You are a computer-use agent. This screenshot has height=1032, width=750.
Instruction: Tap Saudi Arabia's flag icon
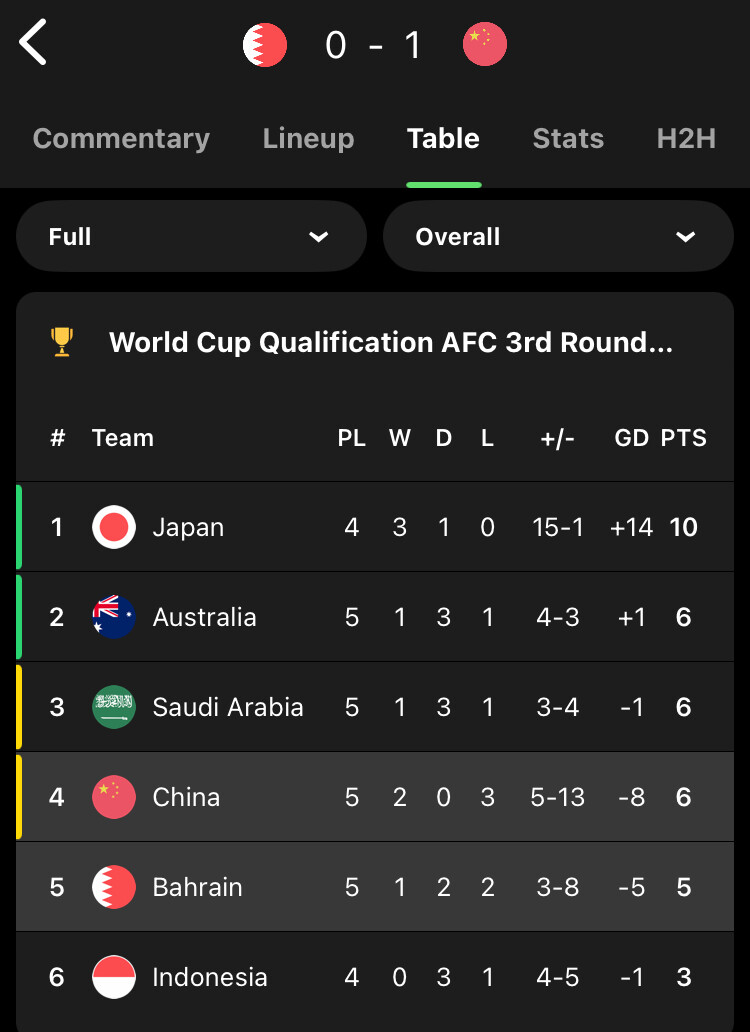pos(114,707)
